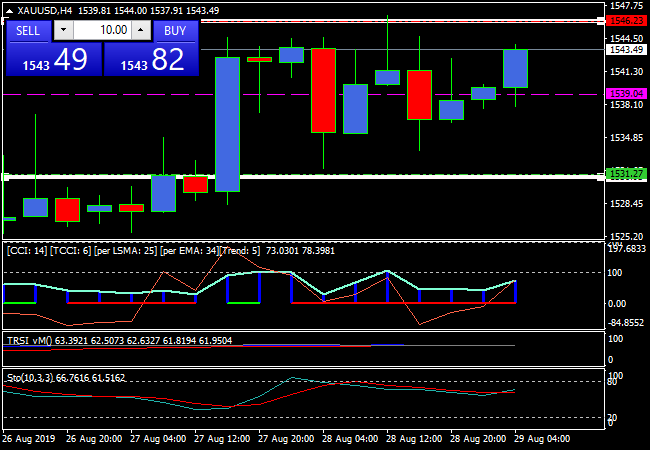Click the last blue candle at 29 Aug 04:00
This screenshot has height=450, width=650.
pyautogui.click(x=515, y=68)
